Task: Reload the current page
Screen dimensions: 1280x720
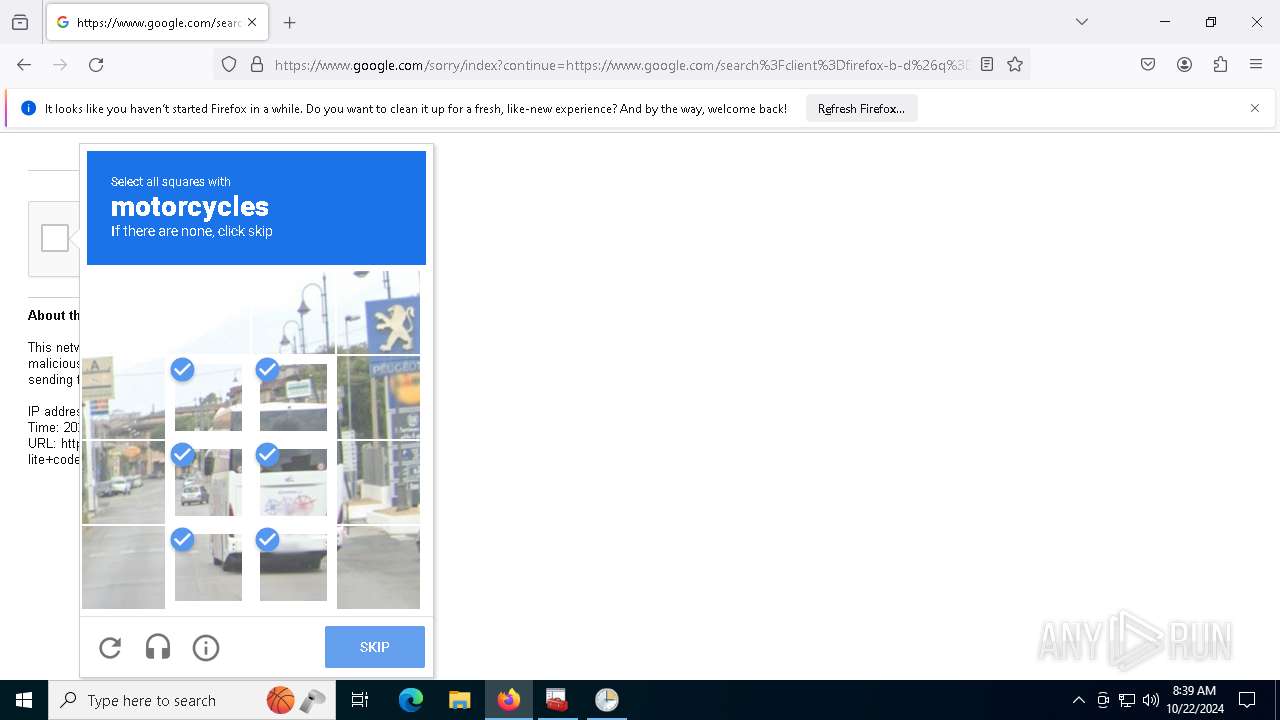Action: (96, 65)
